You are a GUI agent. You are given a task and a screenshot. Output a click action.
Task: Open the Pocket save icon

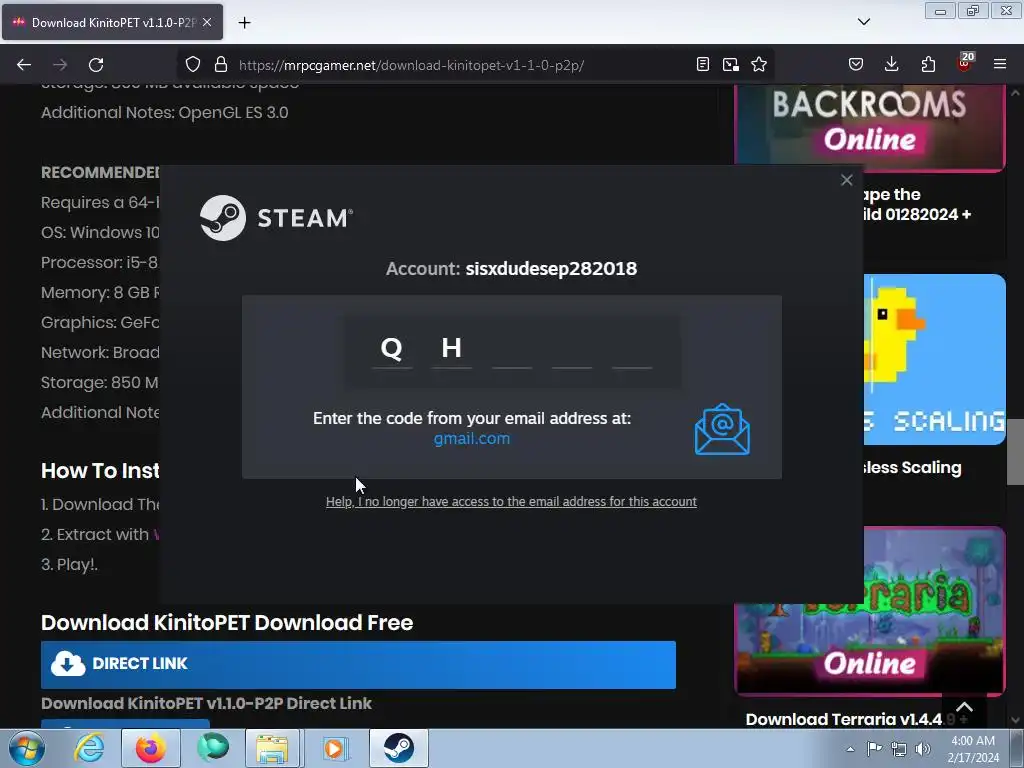point(856,64)
